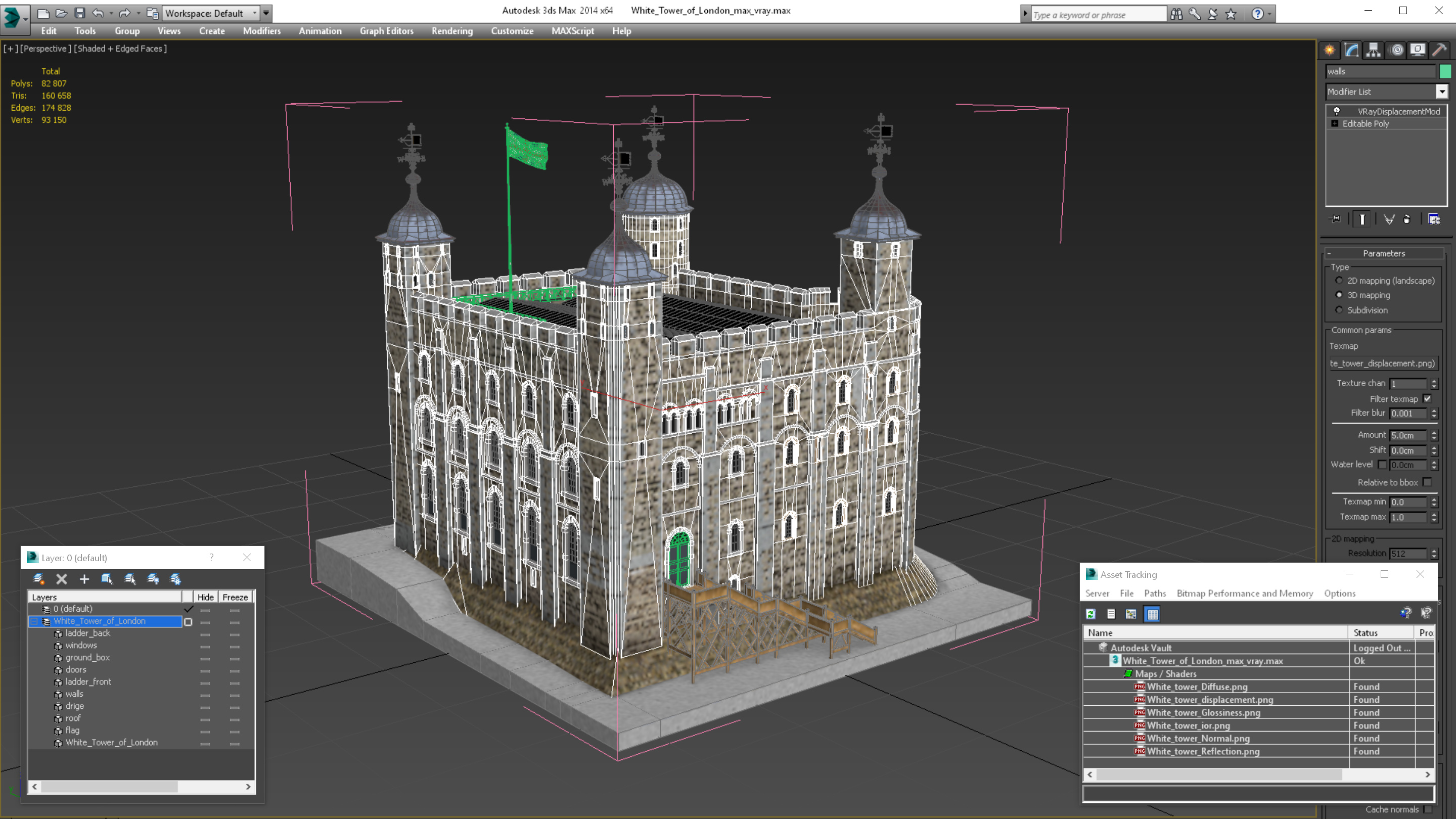Open Paths menu in Asset Tracking

point(1155,594)
